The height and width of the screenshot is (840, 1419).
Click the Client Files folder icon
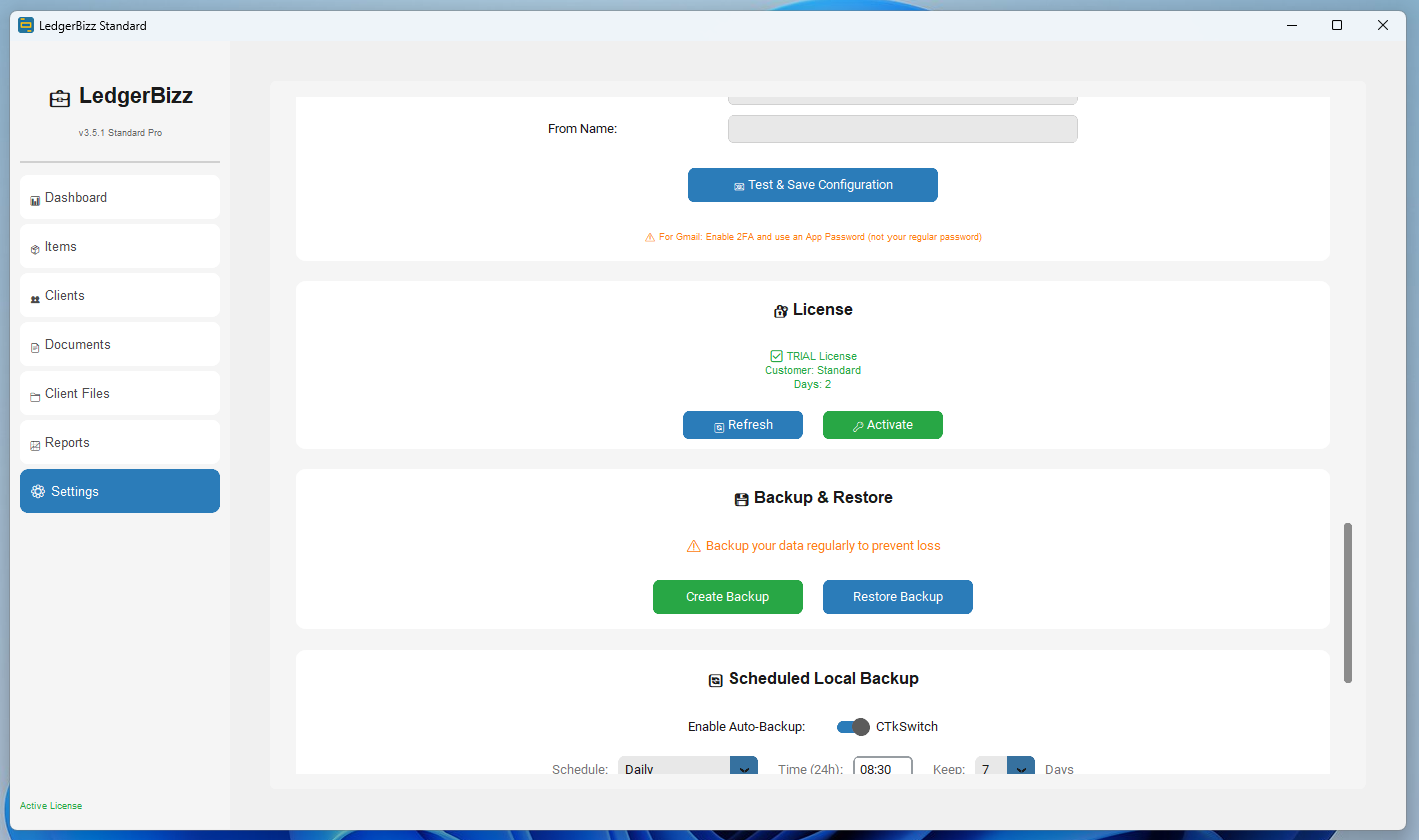35,396
